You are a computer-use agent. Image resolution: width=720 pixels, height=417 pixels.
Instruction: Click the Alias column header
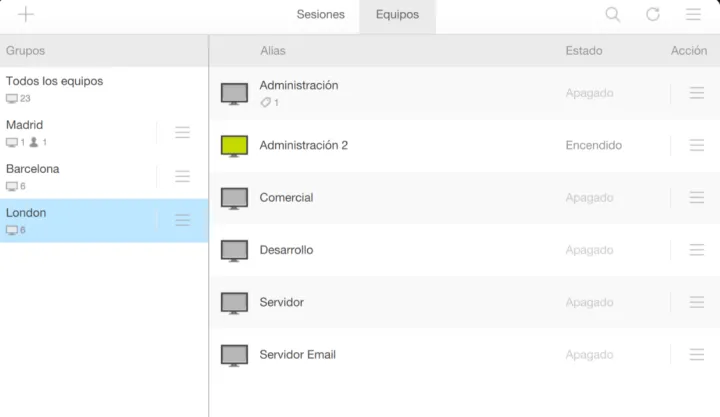click(272, 50)
